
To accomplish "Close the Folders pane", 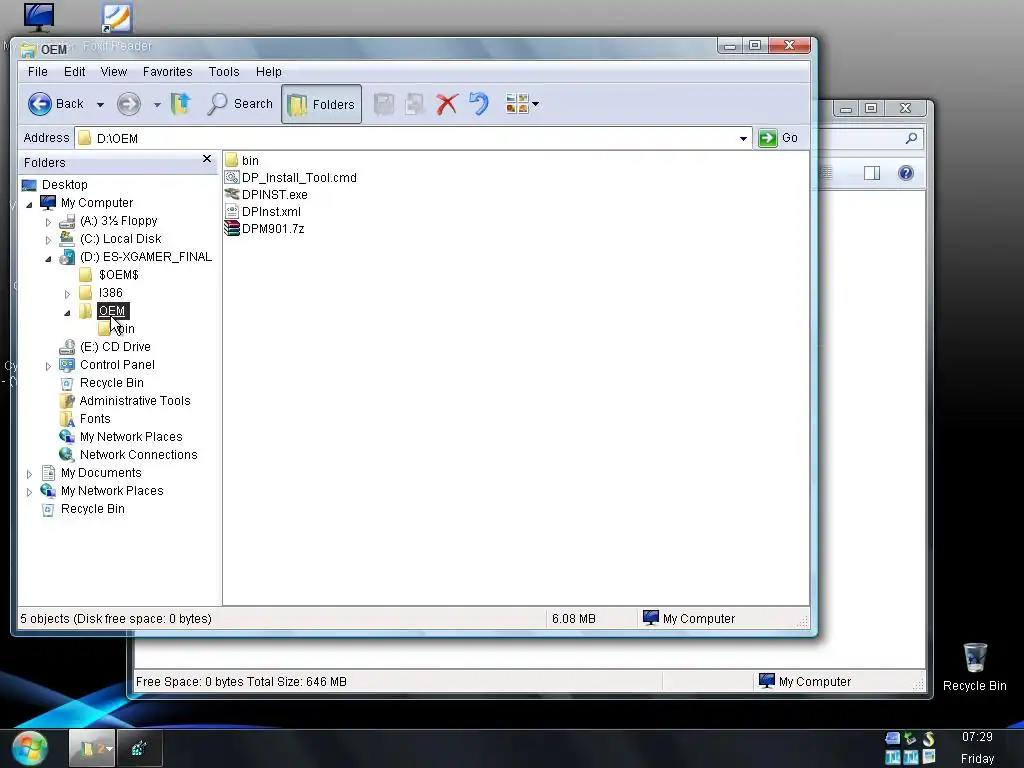I will tap(207, 159).
